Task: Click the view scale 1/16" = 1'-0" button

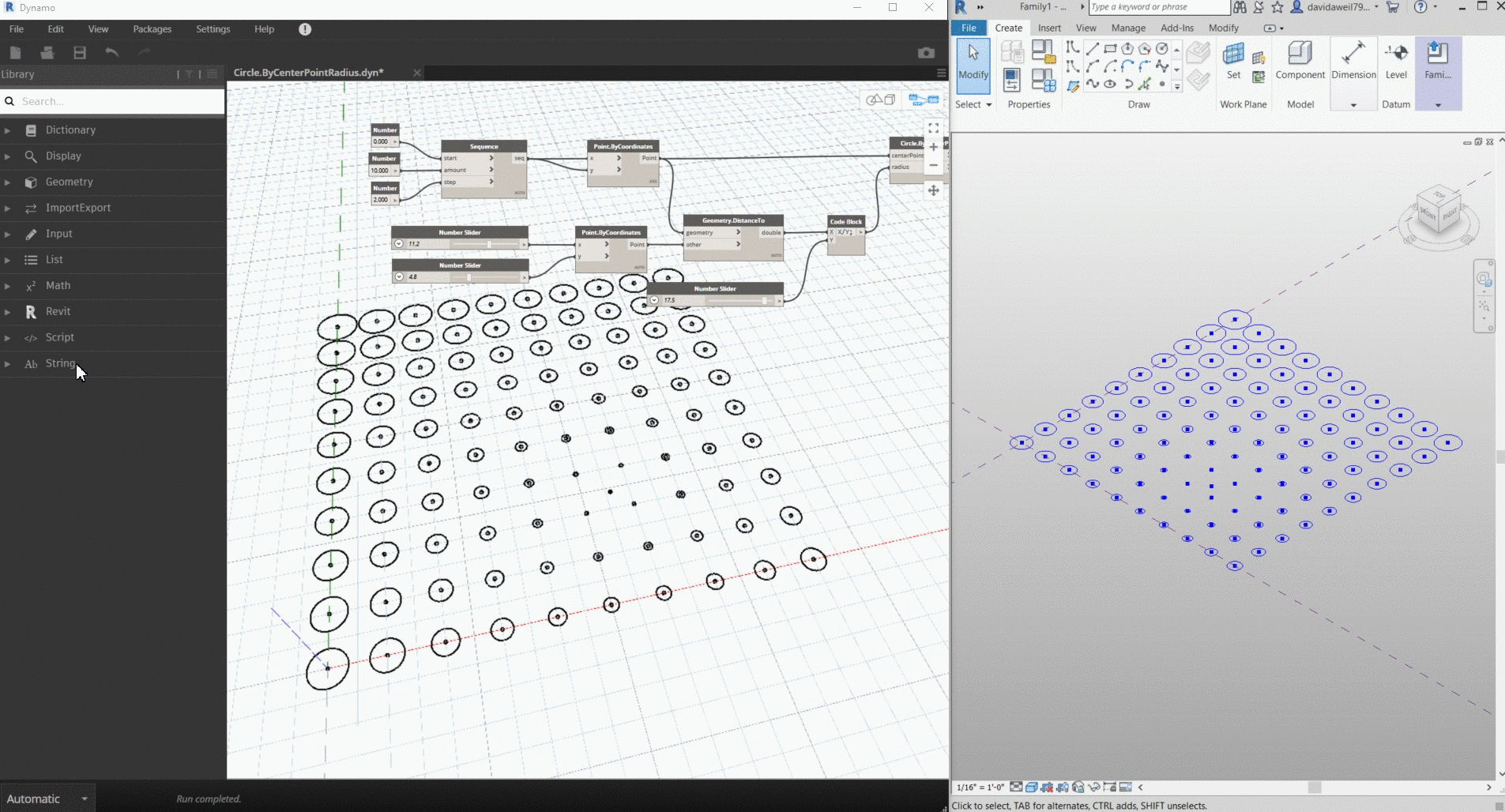Action: coord(980,787)
